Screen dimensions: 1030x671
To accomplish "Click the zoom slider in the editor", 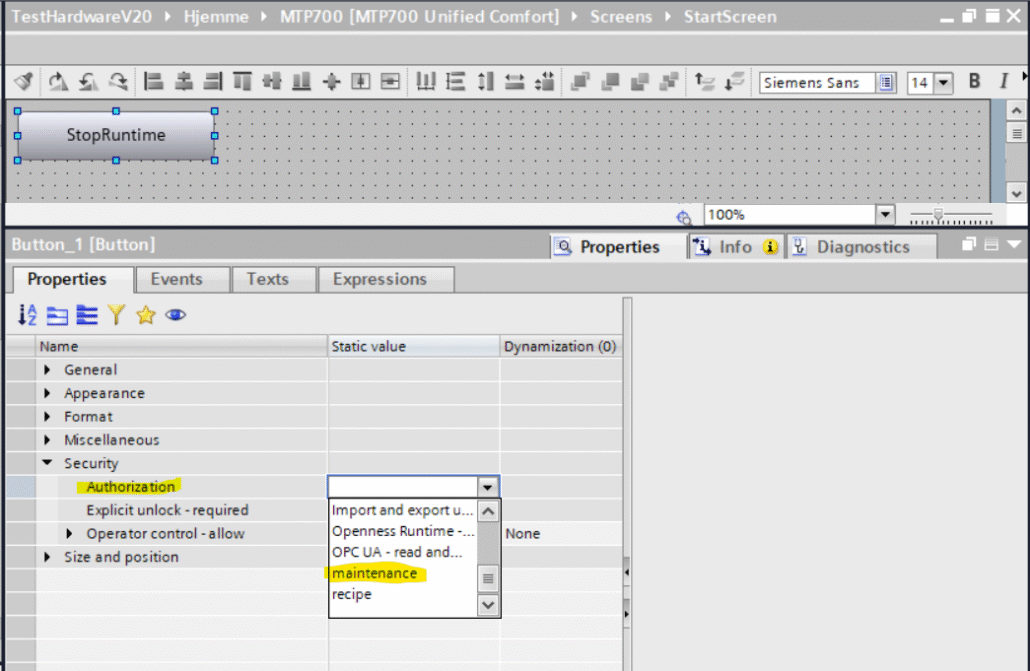I will point(938,215).
